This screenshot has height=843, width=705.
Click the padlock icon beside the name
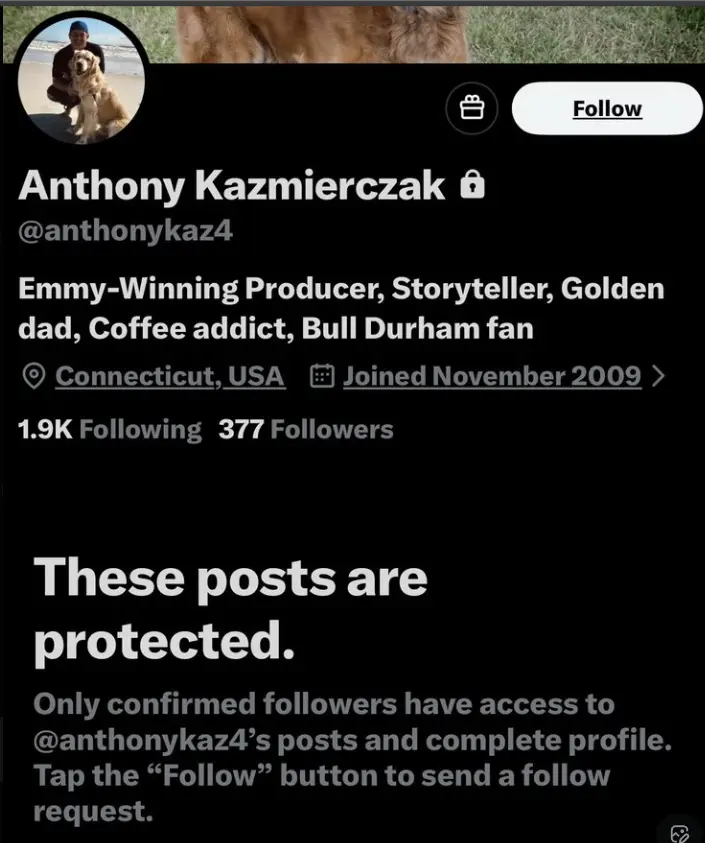click(472, 185)
